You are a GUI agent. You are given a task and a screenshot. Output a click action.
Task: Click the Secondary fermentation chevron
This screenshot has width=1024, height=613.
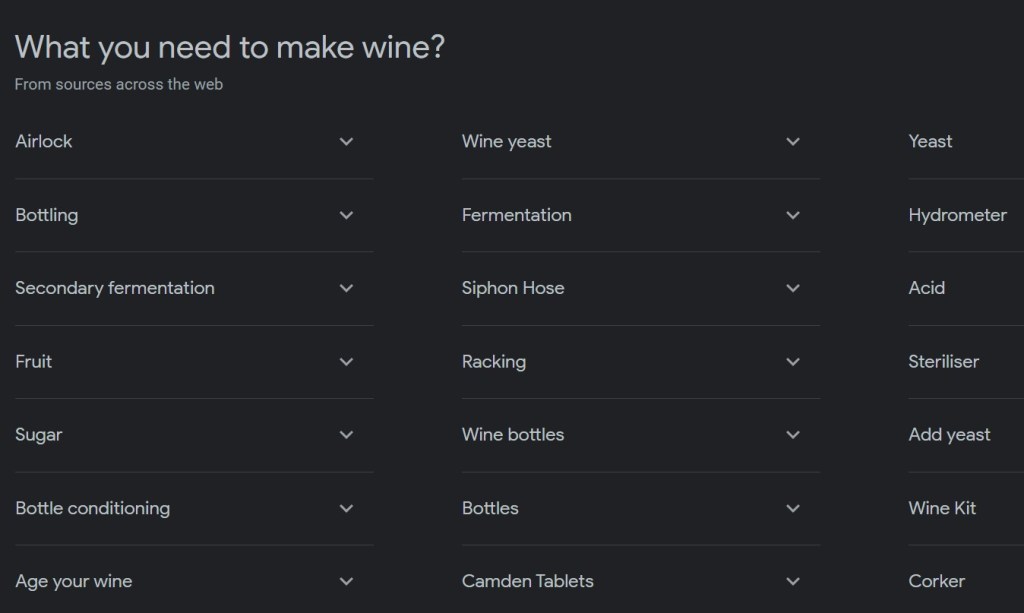coord(346,288)
